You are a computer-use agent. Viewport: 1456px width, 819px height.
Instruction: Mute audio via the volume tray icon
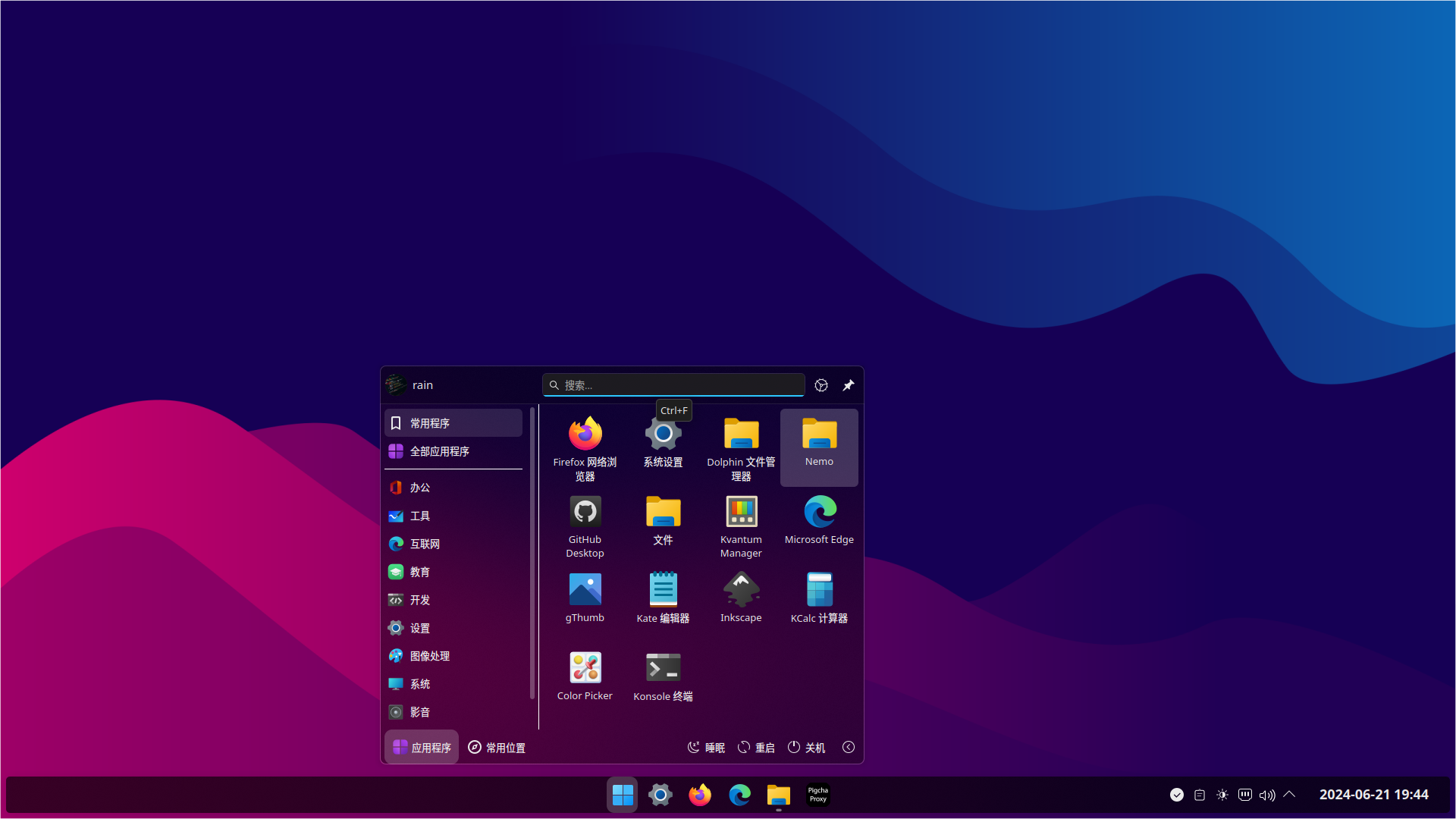[1267, 795]
